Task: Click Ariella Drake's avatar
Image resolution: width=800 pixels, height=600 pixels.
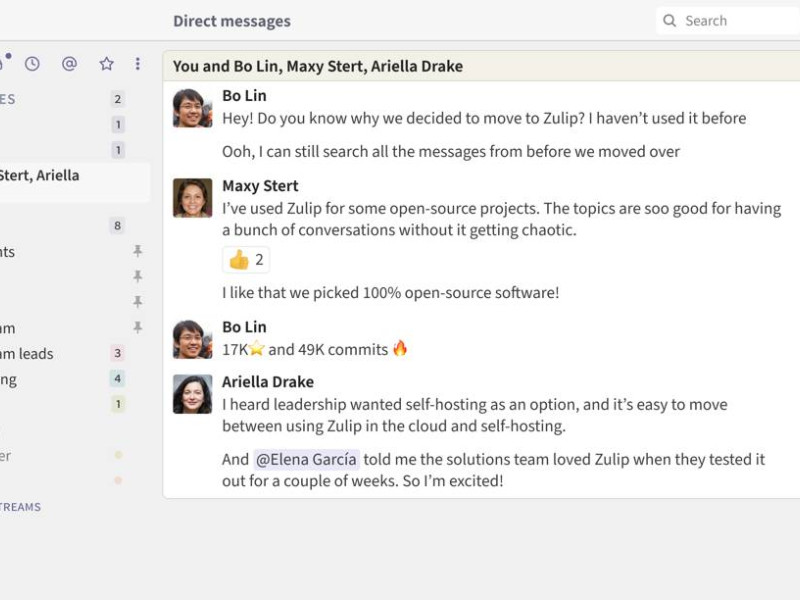Action: click(x=192, y=394)
